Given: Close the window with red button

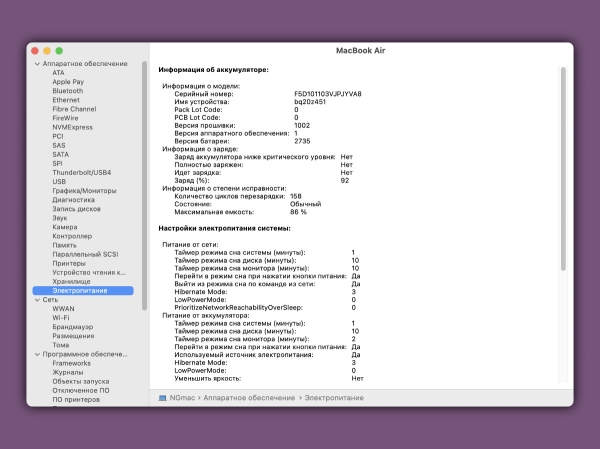Looking at the screenshot, I should pyautogui.click(x=35, y=51).
